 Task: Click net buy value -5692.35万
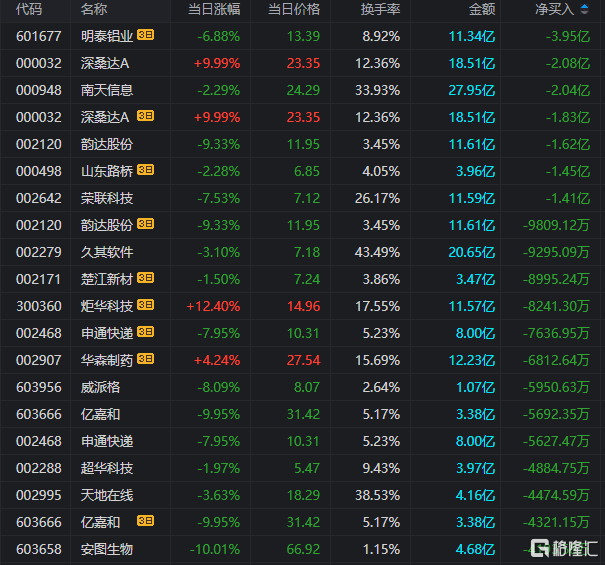pyautogui.click(x=556, y=414)
